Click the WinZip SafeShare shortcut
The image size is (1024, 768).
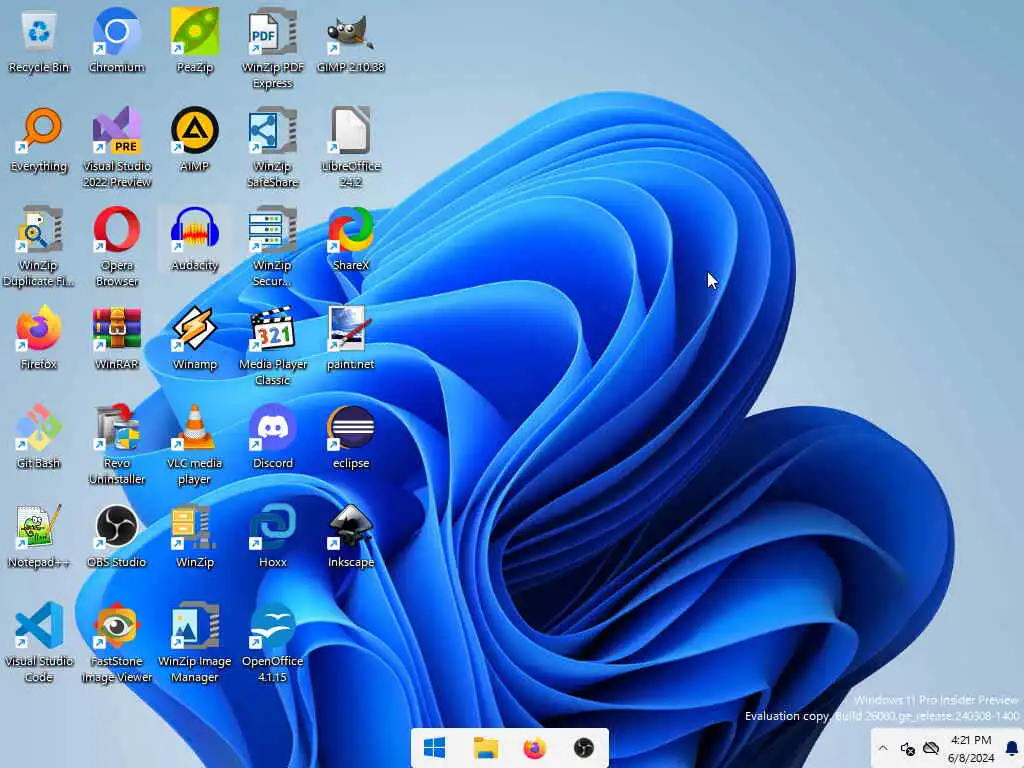coord(272,148)
